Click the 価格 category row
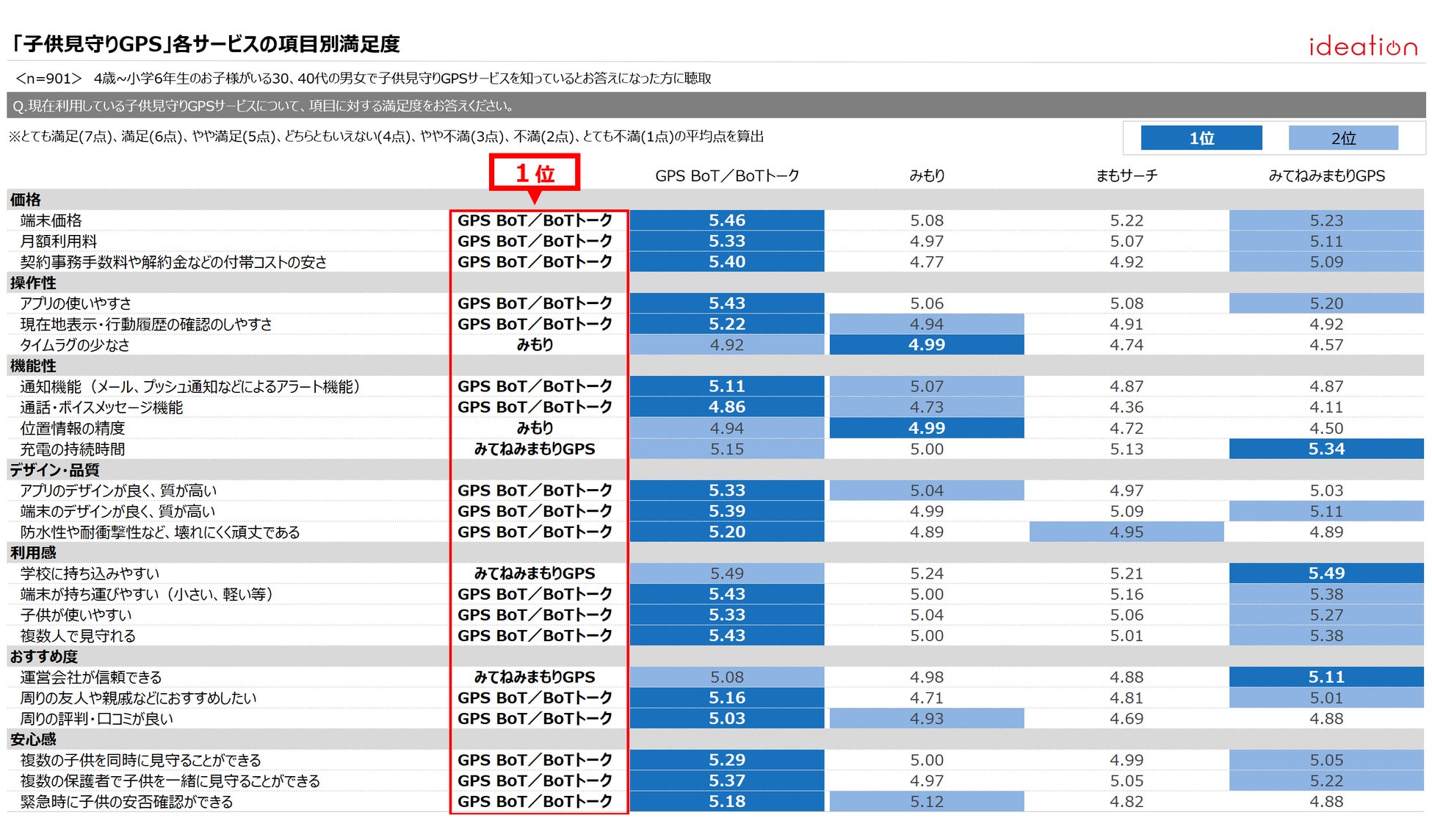Viewport: 1432px width, 840px height. click(x=26, y=200)
